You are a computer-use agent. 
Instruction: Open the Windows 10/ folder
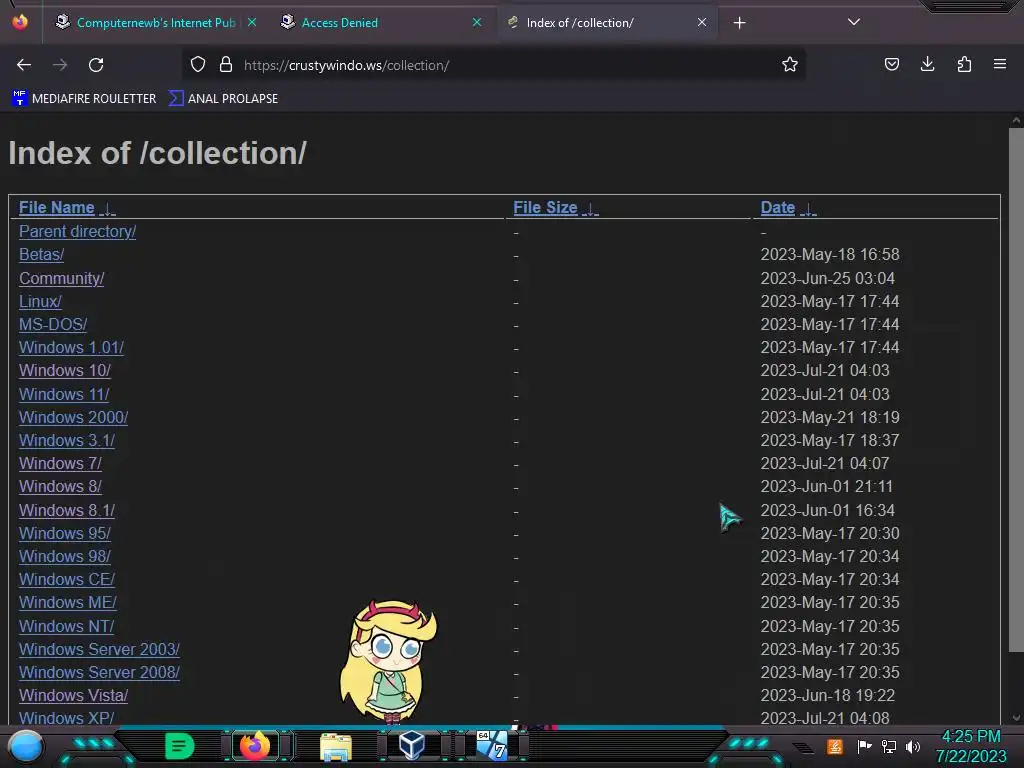(x=65, y=370)
